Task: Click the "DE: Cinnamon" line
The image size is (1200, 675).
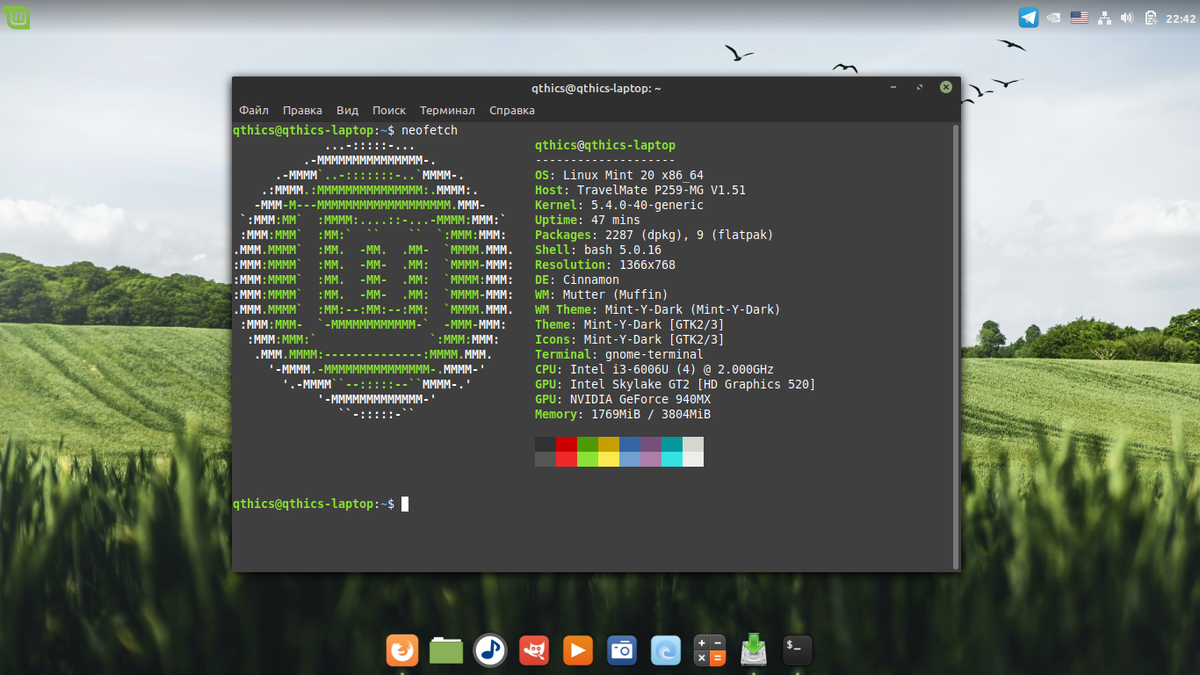Action: click(577, 280)
